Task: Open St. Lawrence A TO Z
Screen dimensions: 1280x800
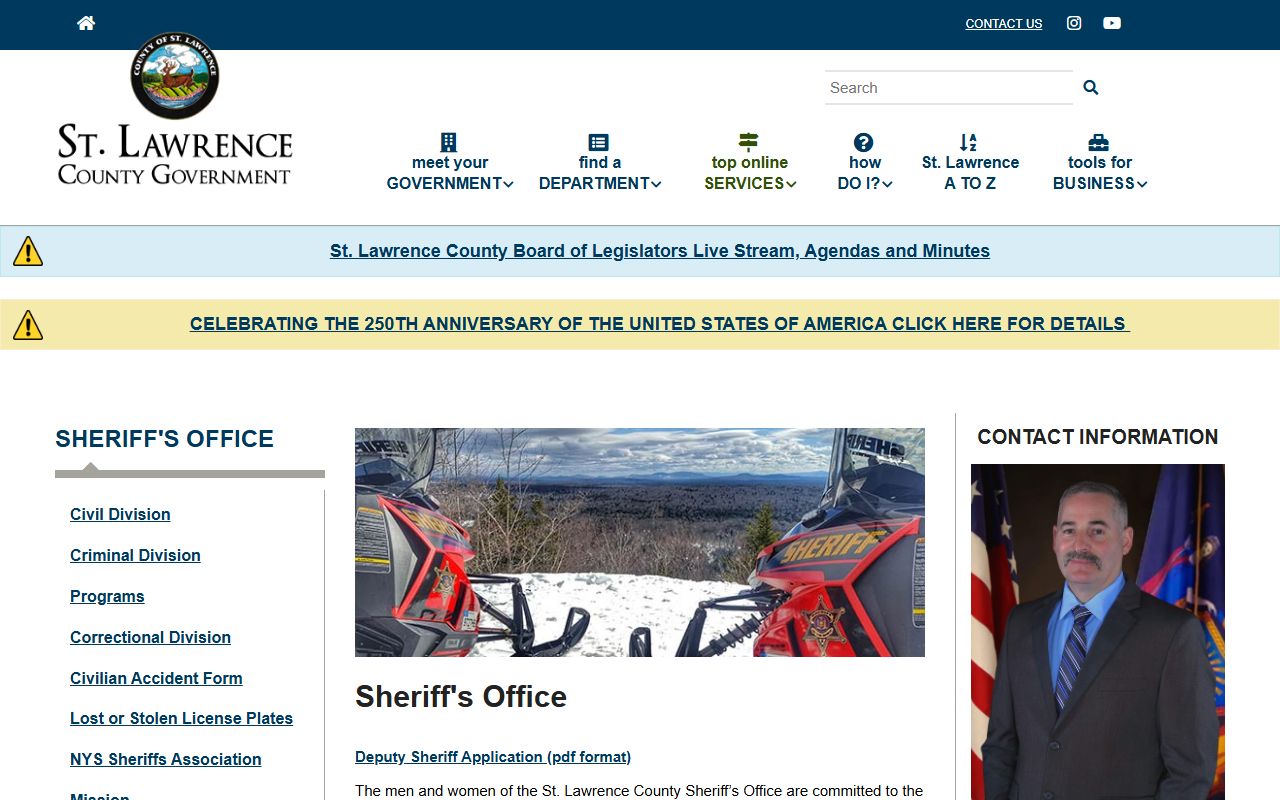Action: click(970, 173)
